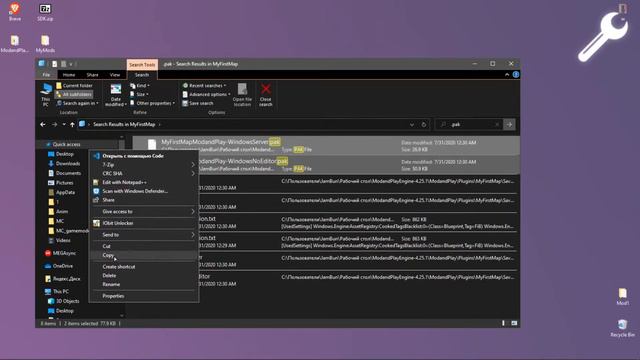Image resolution: width=640 pixels, height=360 pixels.
Task: Open Date modified ribbon dropdown
Action: 116,95
